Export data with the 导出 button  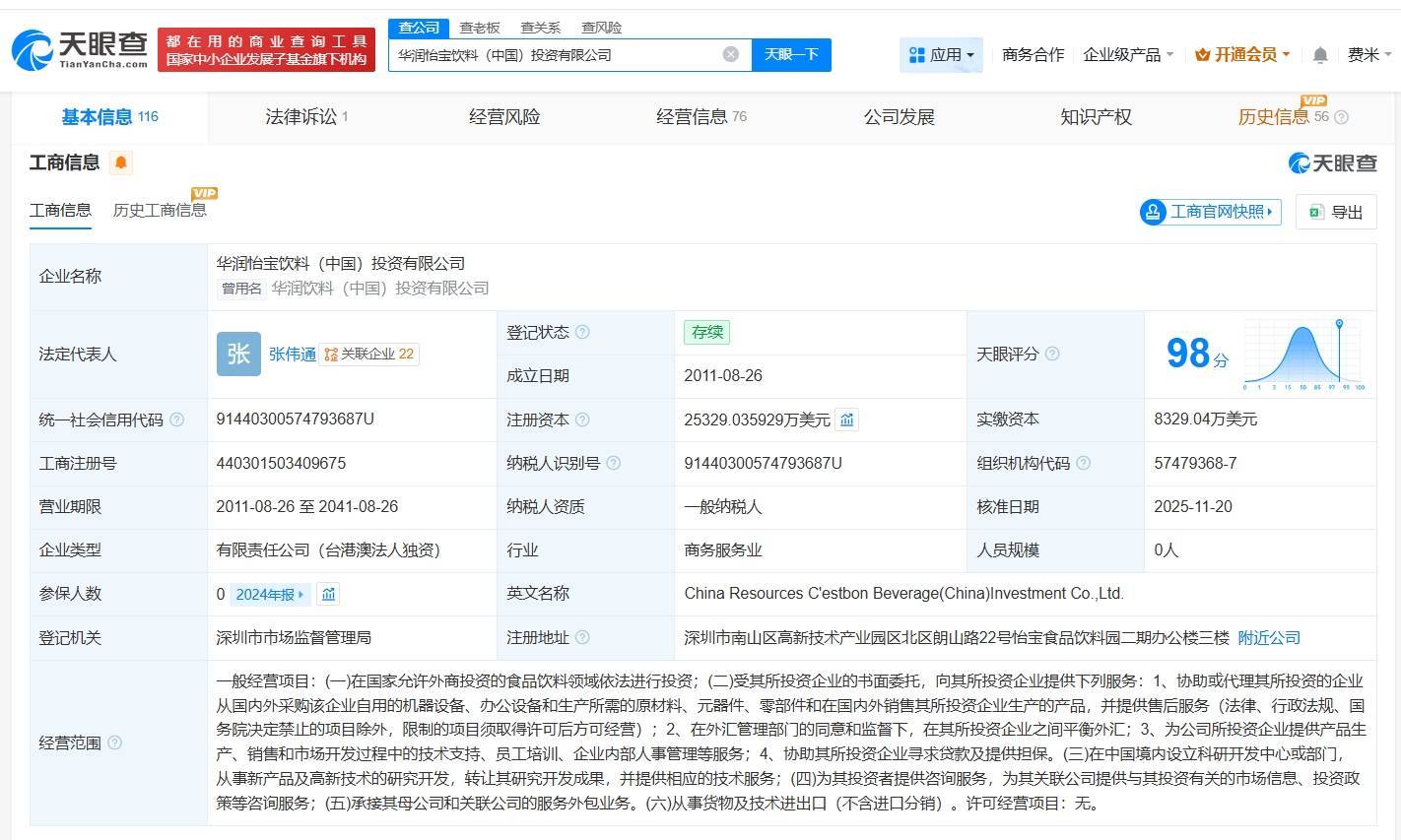click(1336, 212)
